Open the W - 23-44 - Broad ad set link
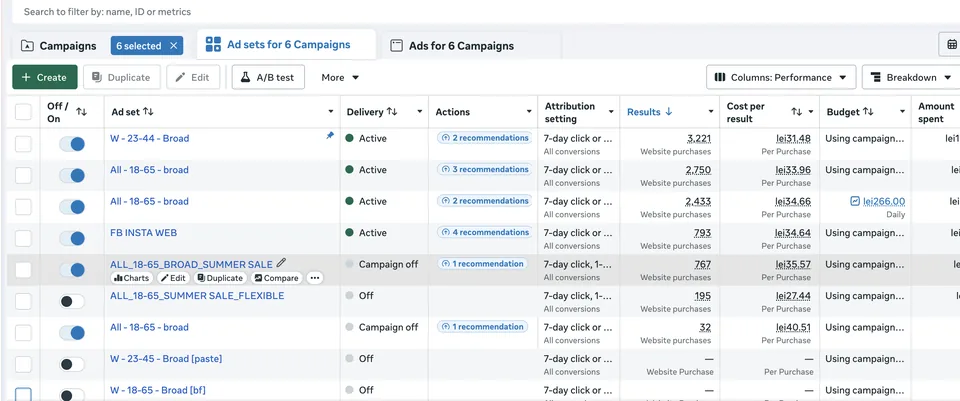 pos(149,138)
